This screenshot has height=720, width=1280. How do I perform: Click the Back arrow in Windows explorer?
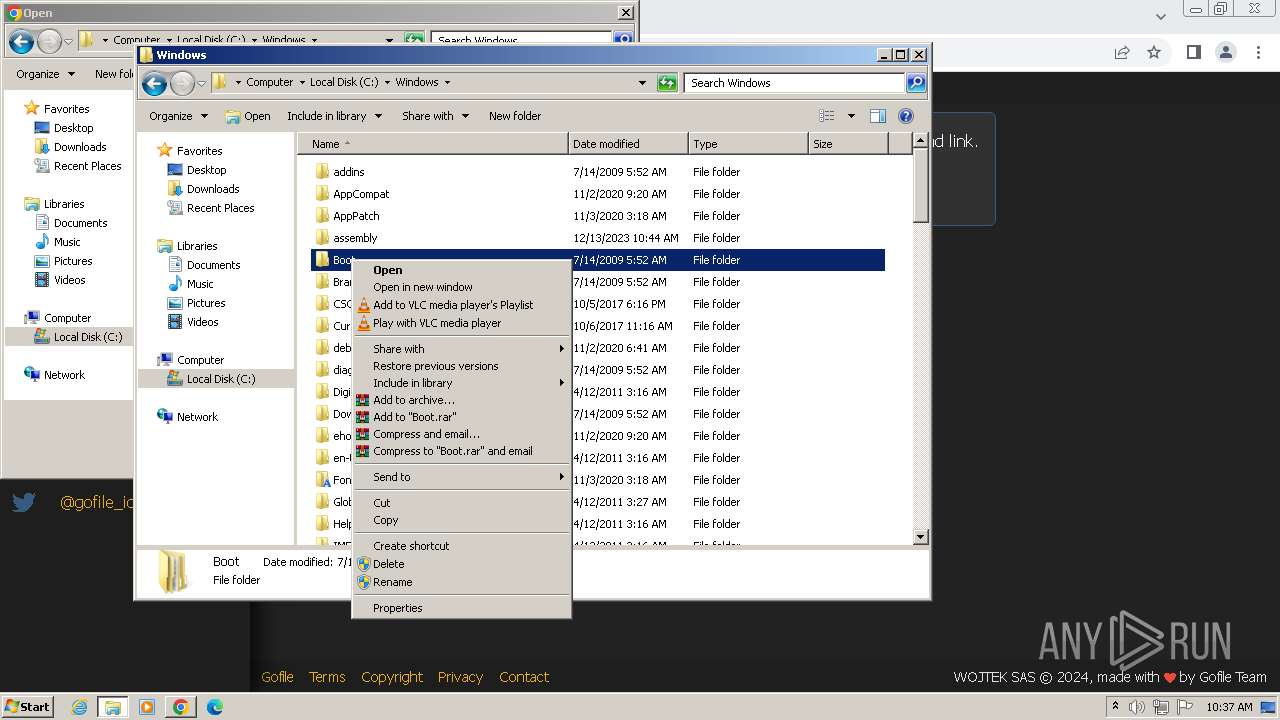pos(154,83)
